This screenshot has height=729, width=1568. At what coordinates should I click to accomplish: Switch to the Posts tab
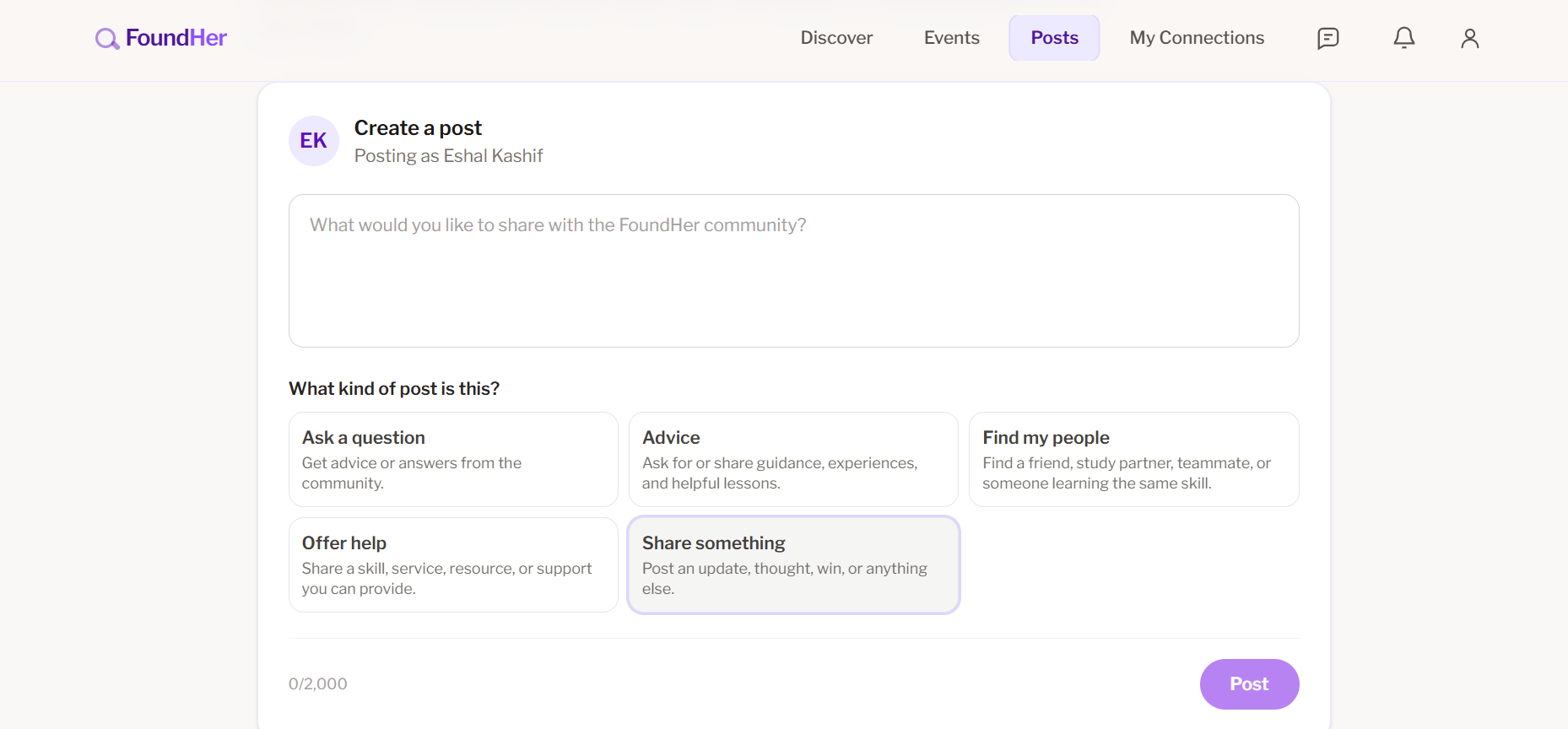[x=1054, y=38]
